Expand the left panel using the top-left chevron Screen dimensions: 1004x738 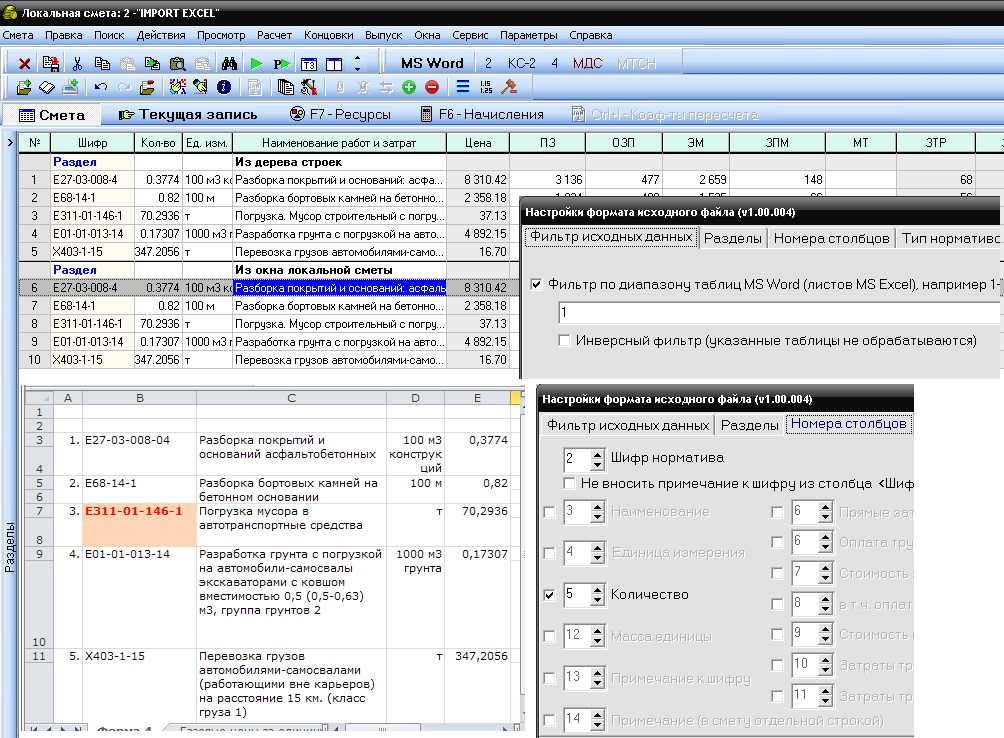10,143
